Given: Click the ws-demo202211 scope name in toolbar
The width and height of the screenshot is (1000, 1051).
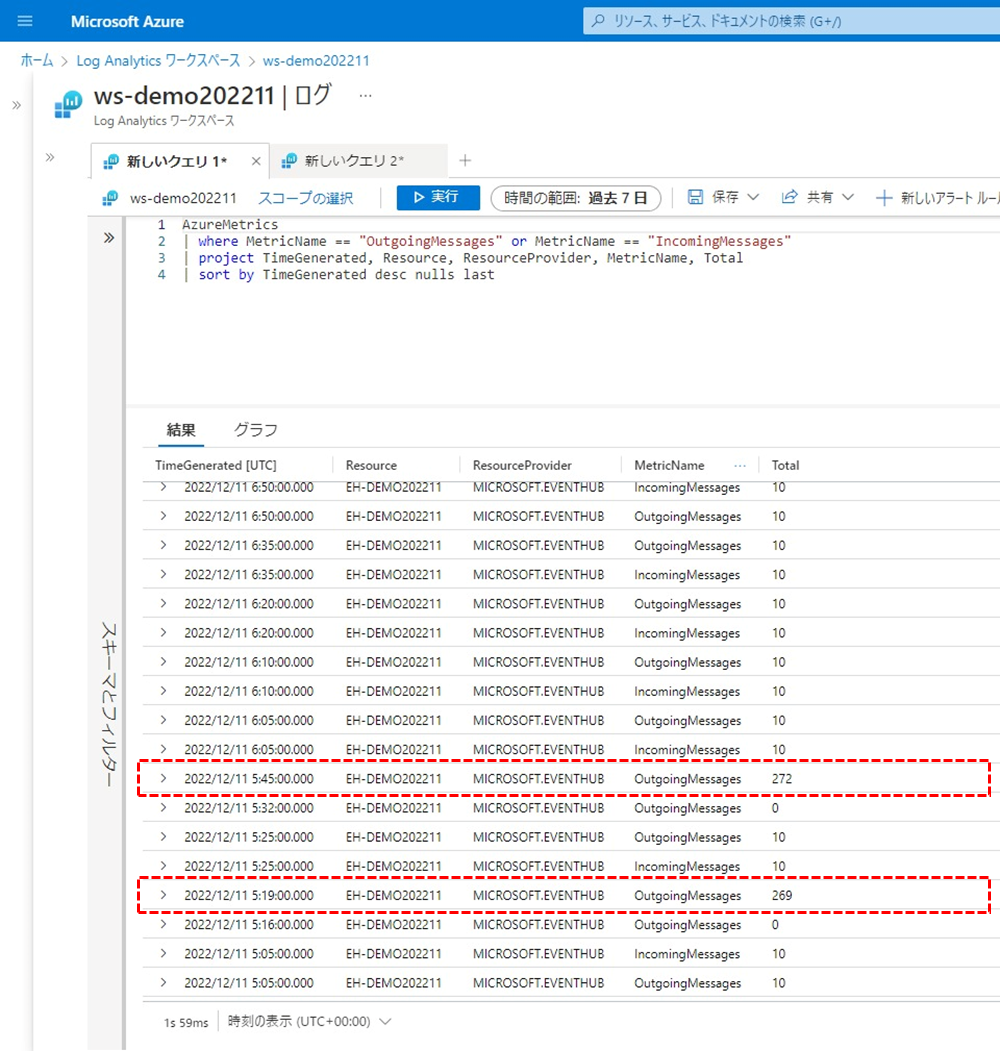Looking at the screenshot, I should point(183,198).
